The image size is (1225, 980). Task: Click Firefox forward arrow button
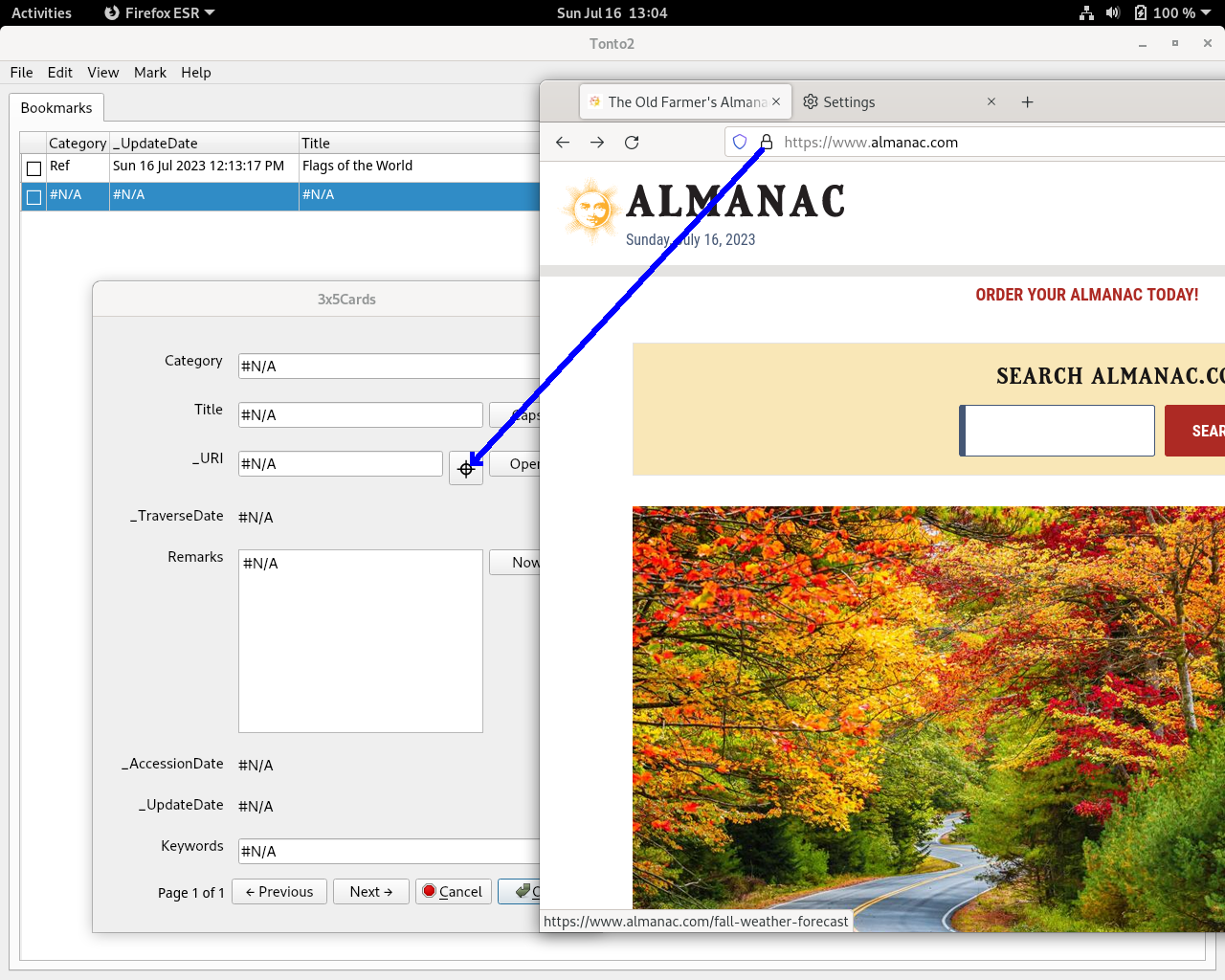597,143
